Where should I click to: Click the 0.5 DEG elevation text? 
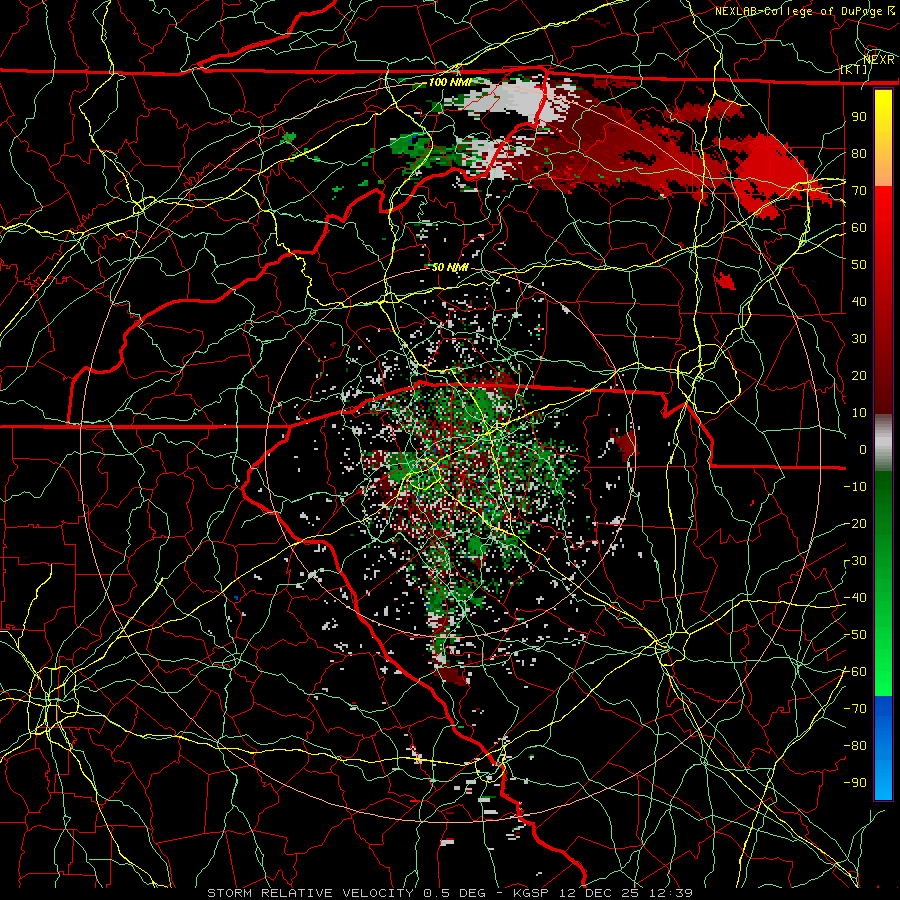(x=455, y=893)
